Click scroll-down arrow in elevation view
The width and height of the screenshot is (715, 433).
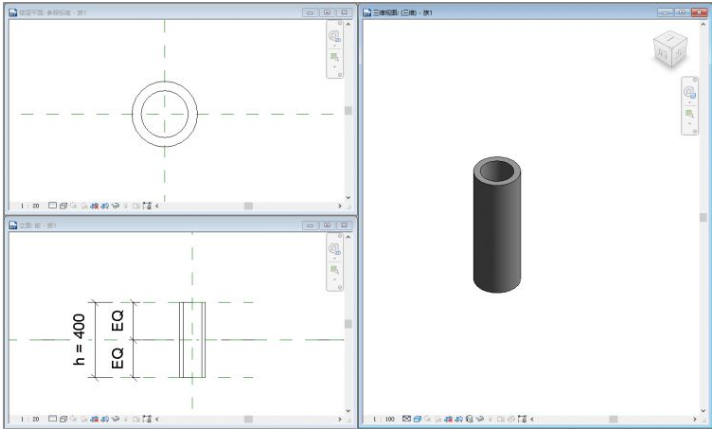click(x=348, y=411)
